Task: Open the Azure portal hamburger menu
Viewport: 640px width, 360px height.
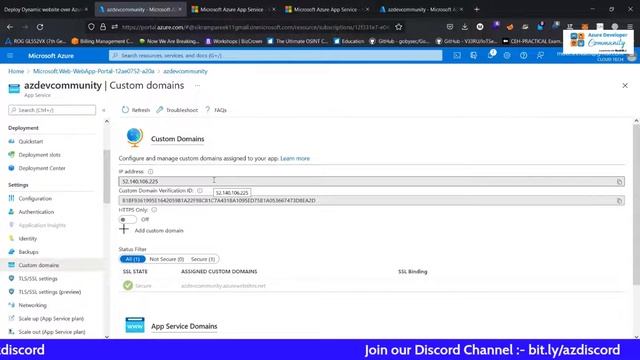Action: [x=10, y=56]
